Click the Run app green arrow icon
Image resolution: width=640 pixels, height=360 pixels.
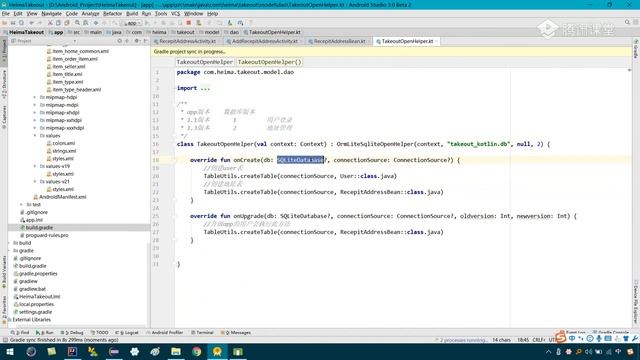click(147, 23)
